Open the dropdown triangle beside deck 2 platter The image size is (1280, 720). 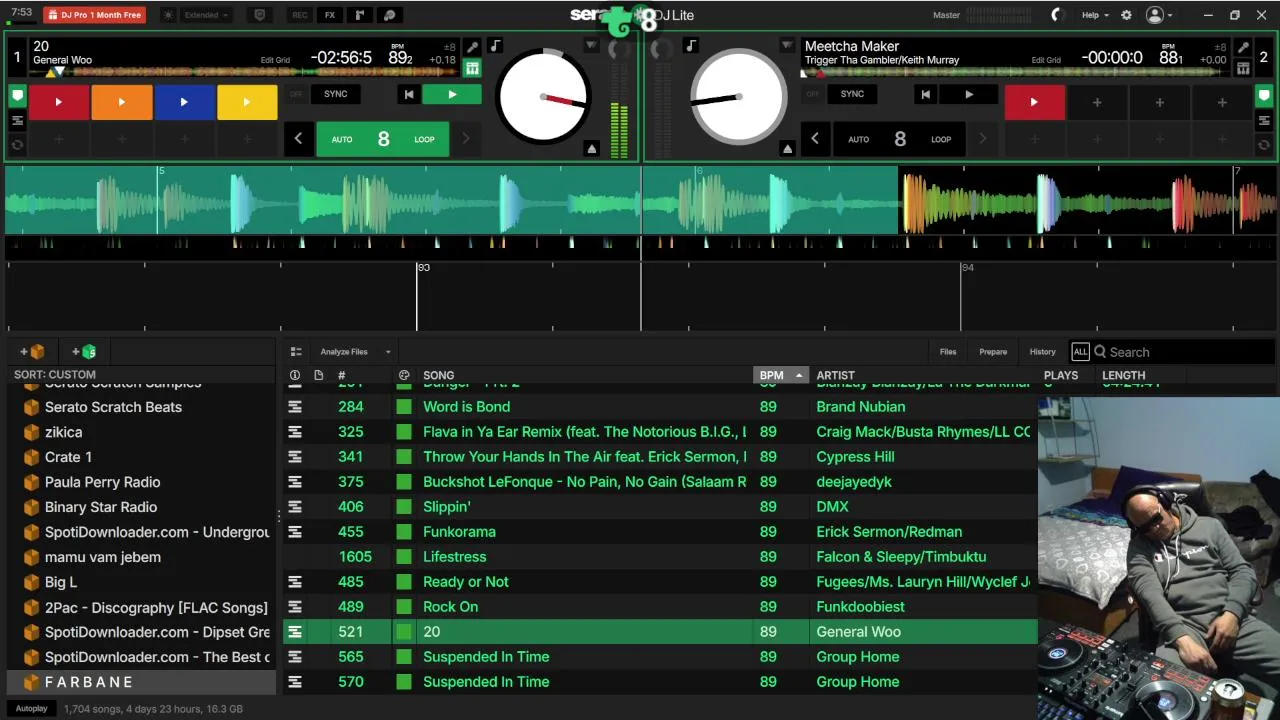(x=787, y=46)
